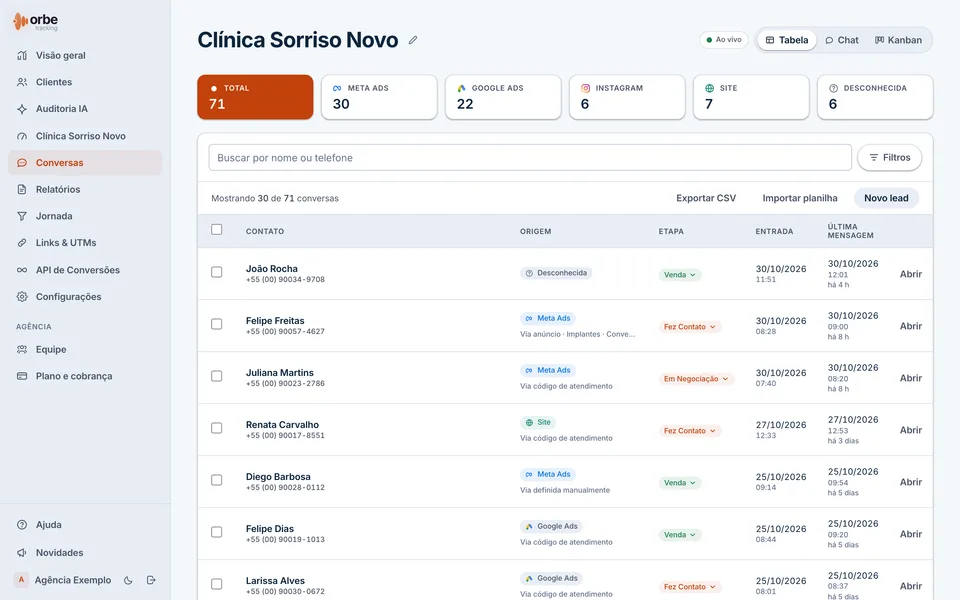The height and width of the screenshot is (600, 960).
Task: Open Larissa Alves's Fez Contato stage dropdown
Action: point(690,587)
